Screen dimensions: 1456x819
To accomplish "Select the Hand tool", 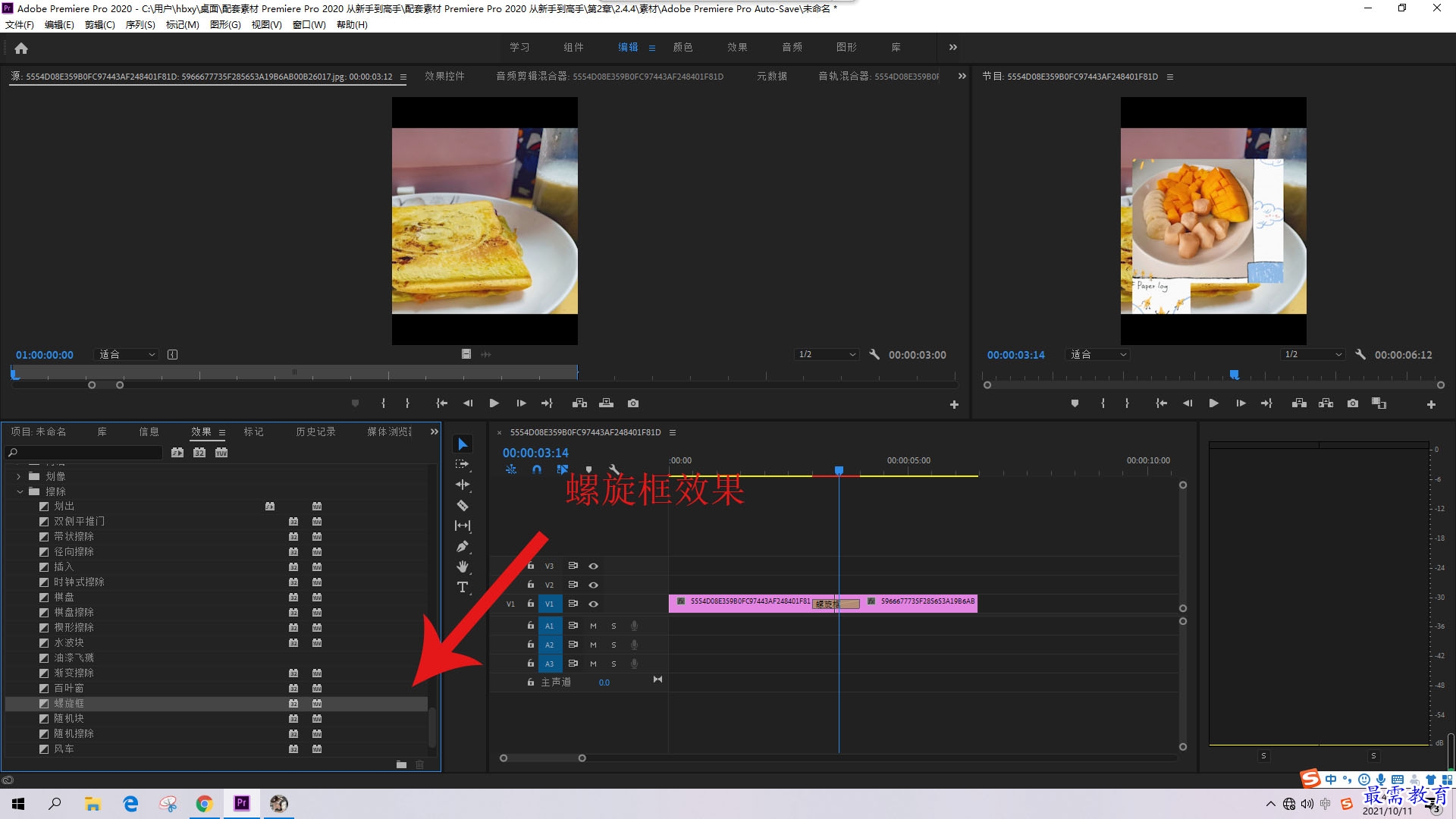I will pyautogui.click(x=463, y=566).
